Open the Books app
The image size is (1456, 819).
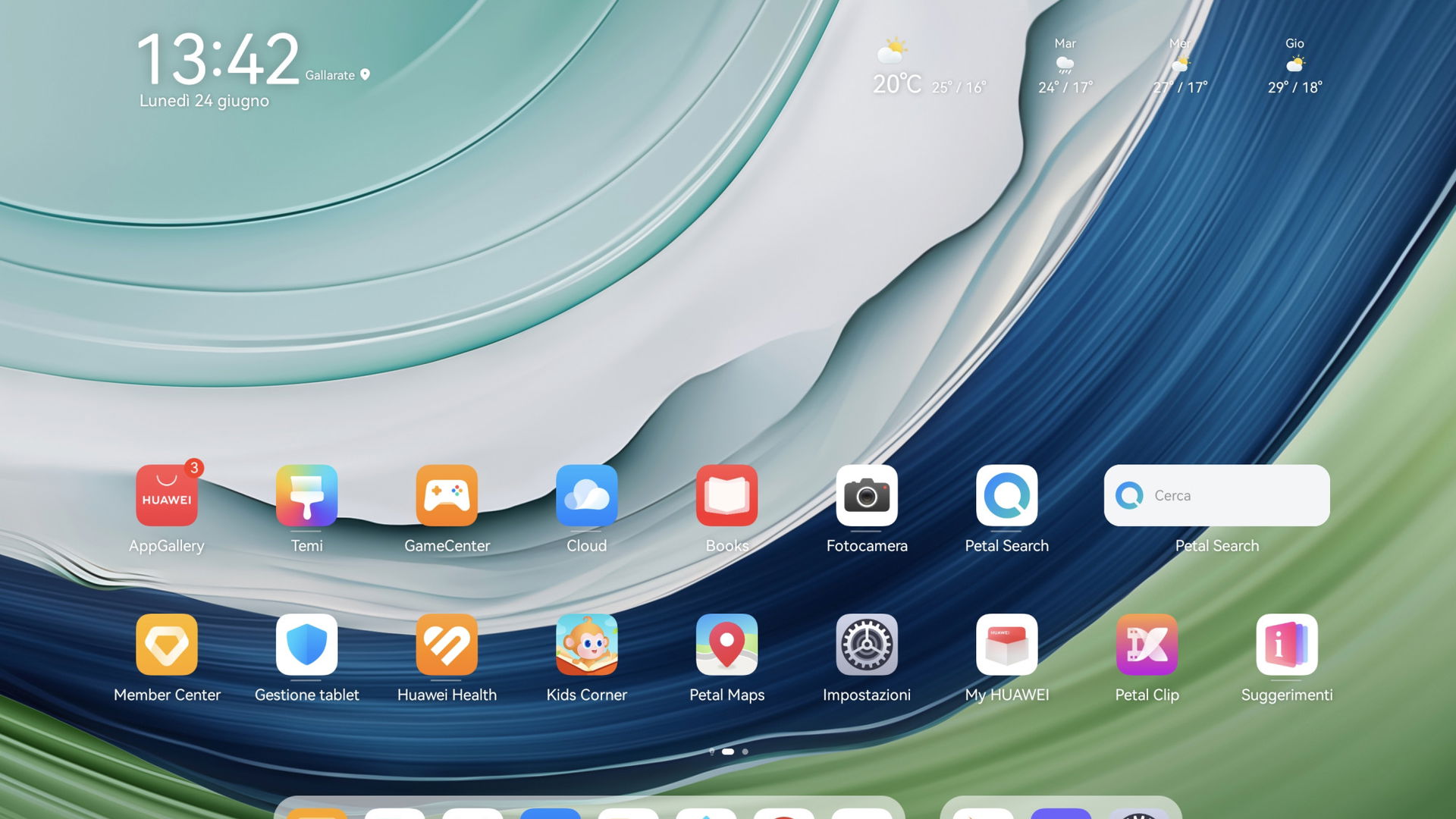(726, 495)
